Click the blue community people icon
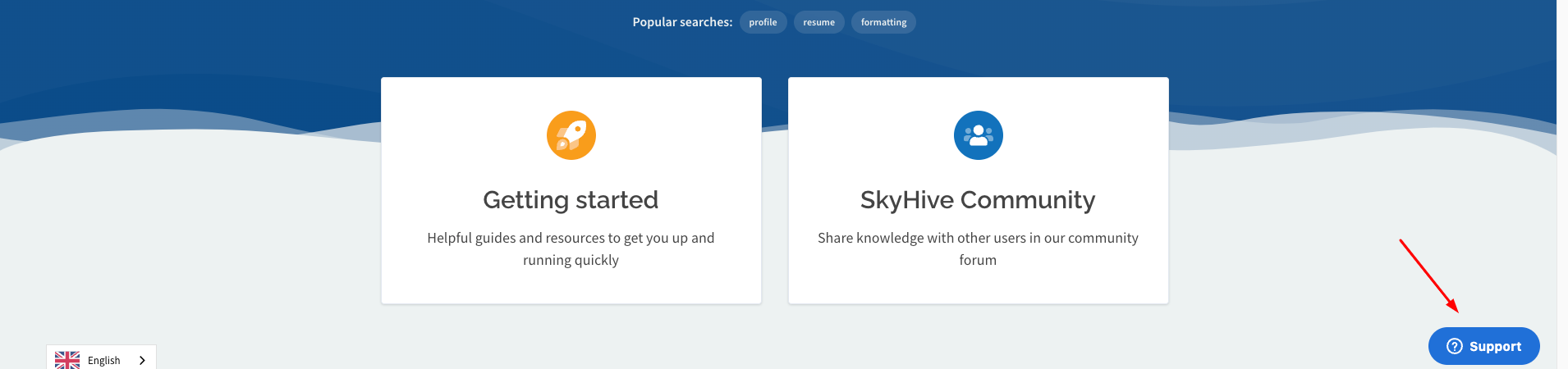This screenshot has height=369, width=1568. pos(978,135)
